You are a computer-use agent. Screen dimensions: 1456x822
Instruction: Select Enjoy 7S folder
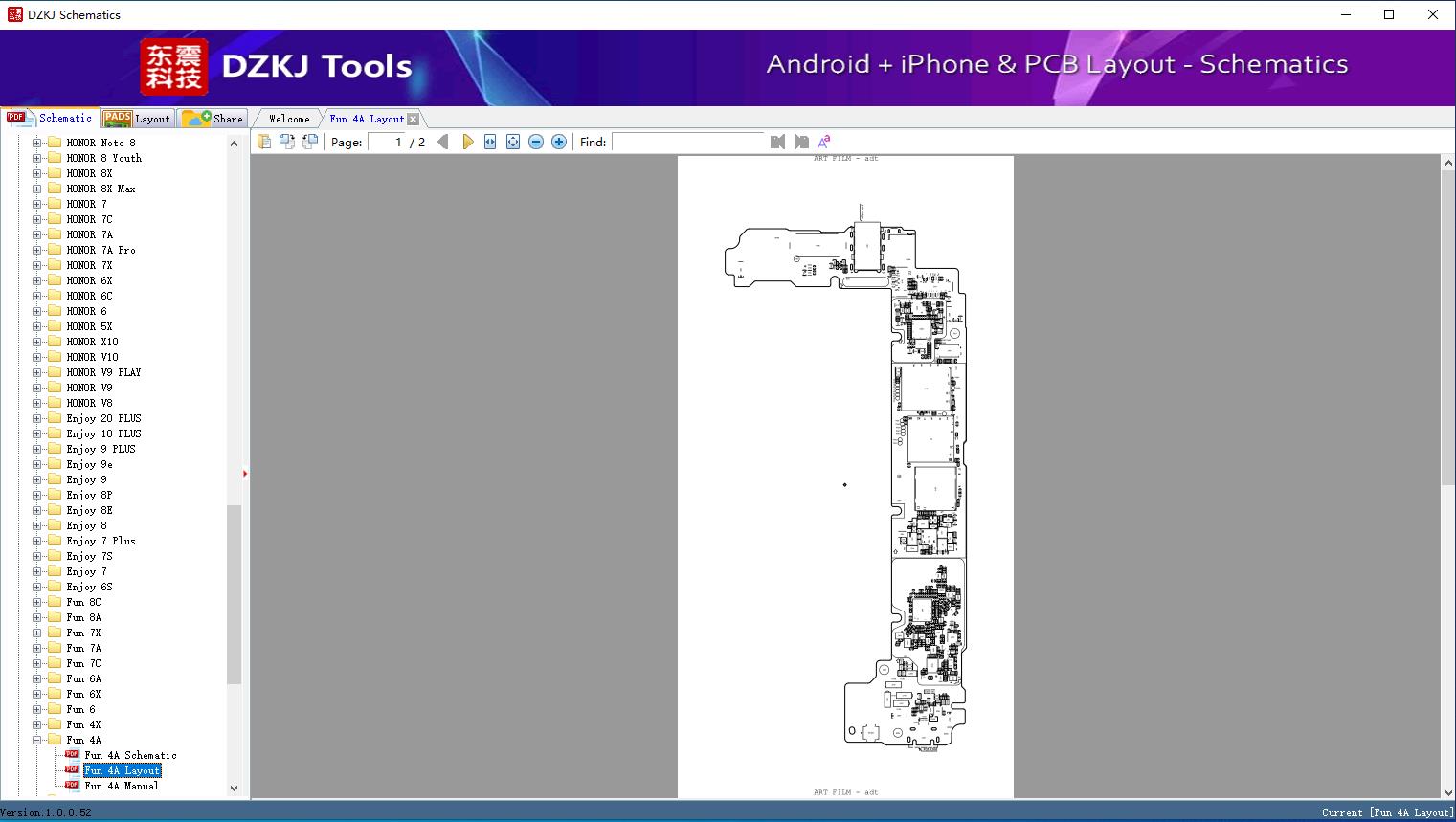point(89,556)
